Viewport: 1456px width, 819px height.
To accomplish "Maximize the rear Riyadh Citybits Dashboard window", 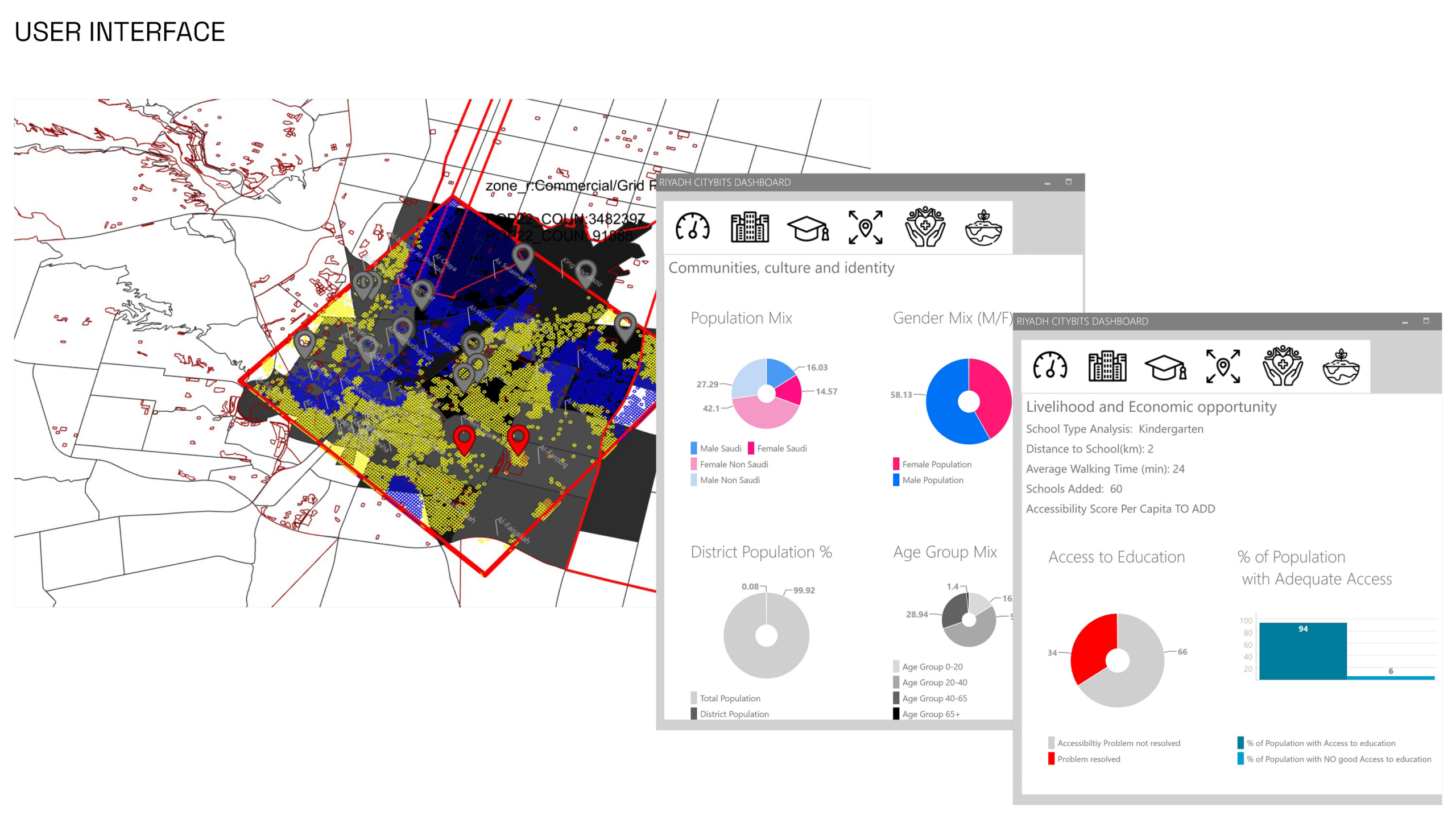I will 1069,181.
